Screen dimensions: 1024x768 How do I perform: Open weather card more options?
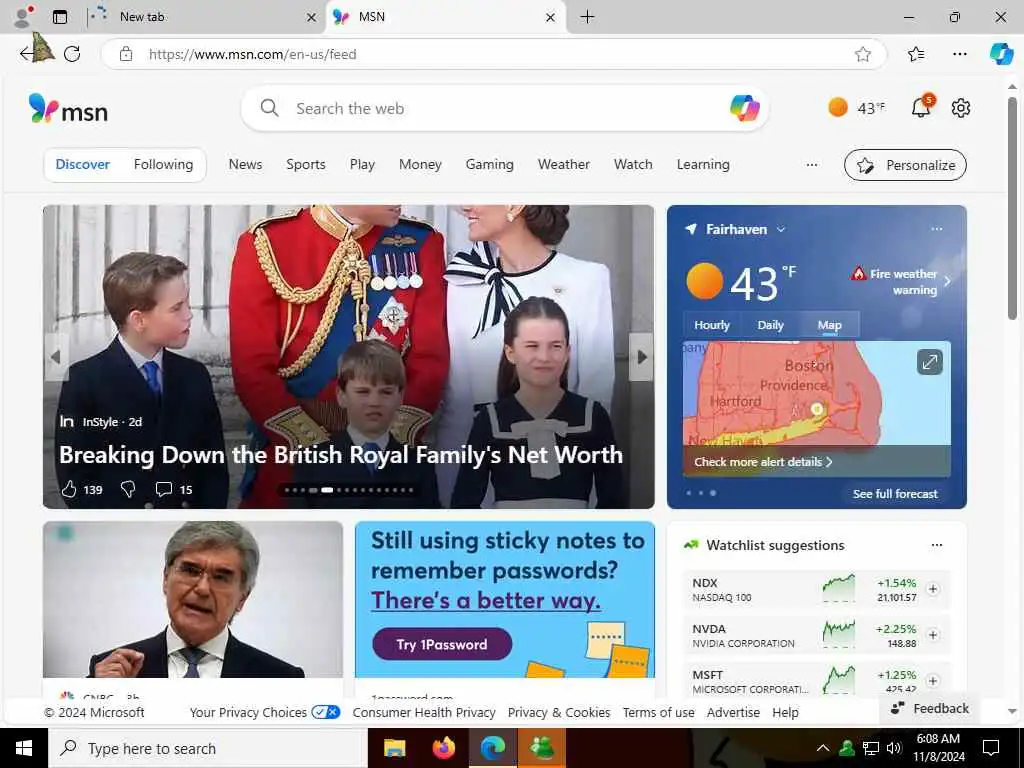click(x=936, y=229)
